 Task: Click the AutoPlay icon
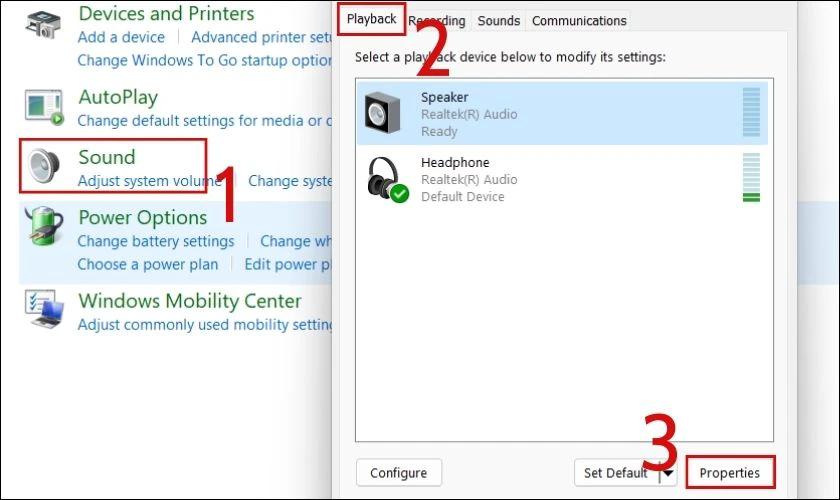44,108
